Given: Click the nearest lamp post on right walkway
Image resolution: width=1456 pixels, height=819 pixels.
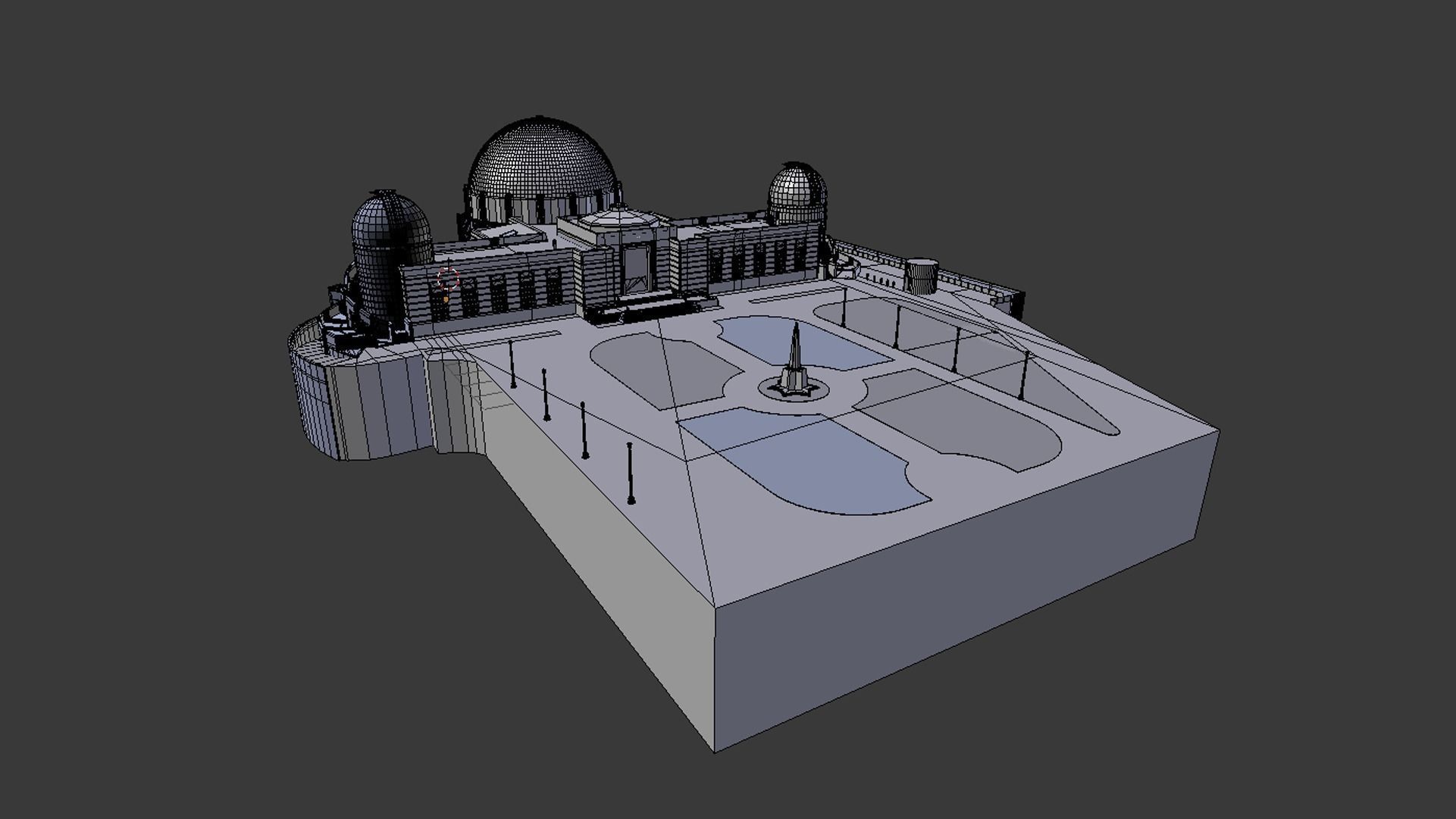Looking at the screenshot, I should point(1025,374).
